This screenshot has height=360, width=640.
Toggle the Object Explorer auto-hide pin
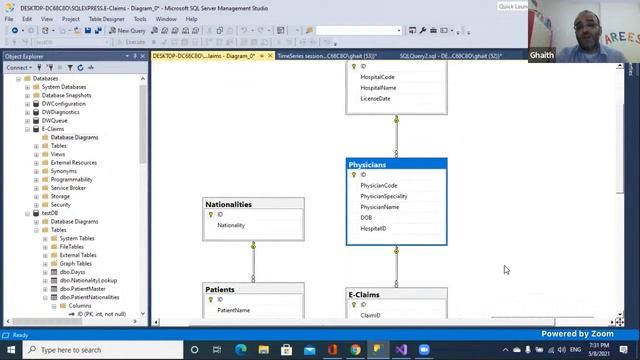(x=135, y=56)
